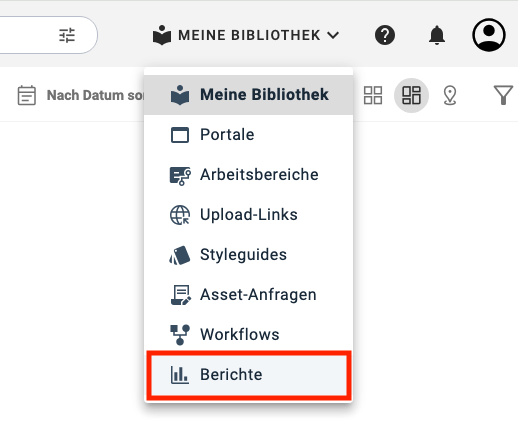Open the filter funnel icon
Screen dimensions: 518x429
[503, 95]
